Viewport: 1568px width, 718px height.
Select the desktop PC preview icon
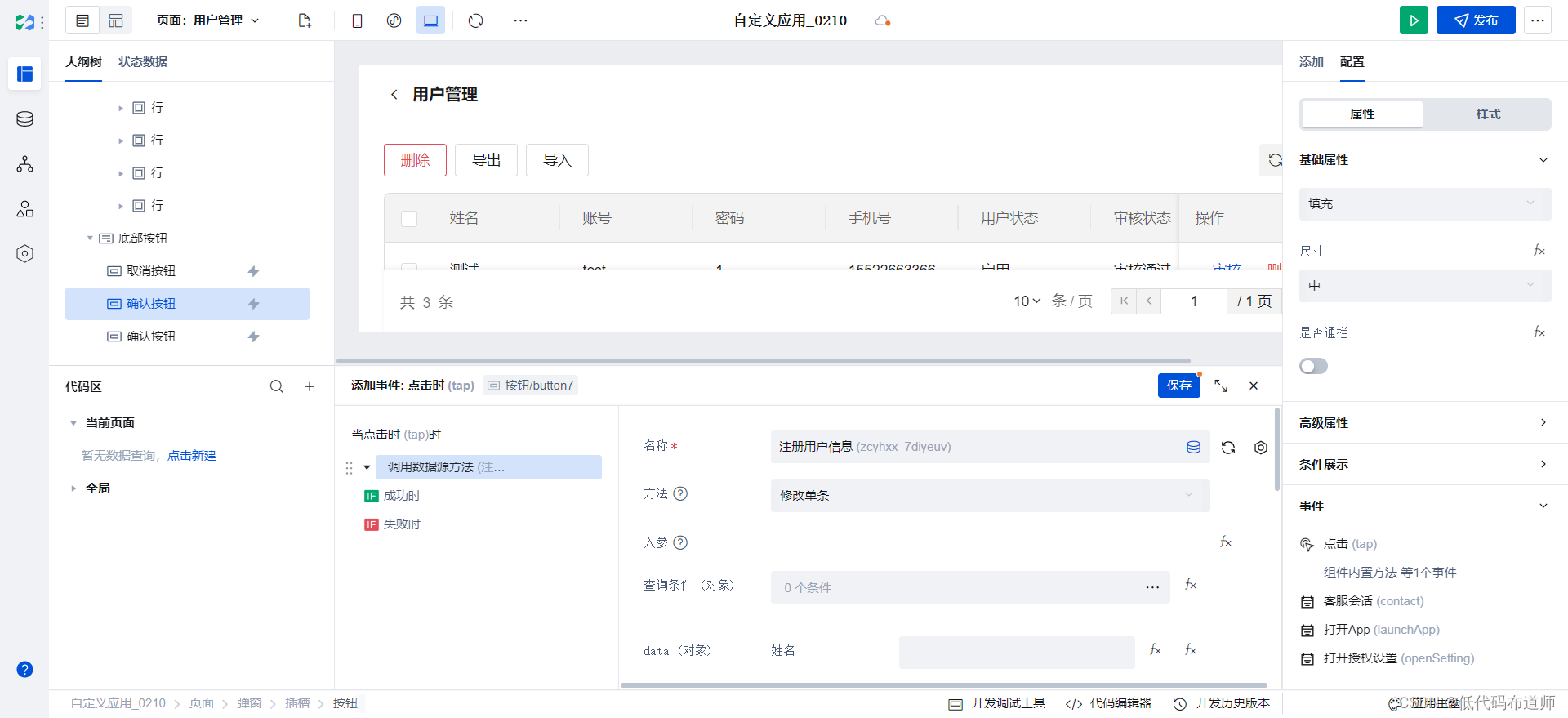[x=430, y=20]
